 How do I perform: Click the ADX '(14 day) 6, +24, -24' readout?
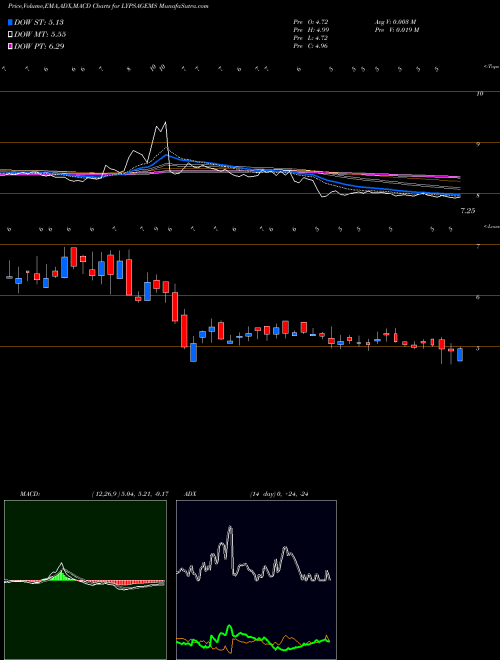point(279,494)
